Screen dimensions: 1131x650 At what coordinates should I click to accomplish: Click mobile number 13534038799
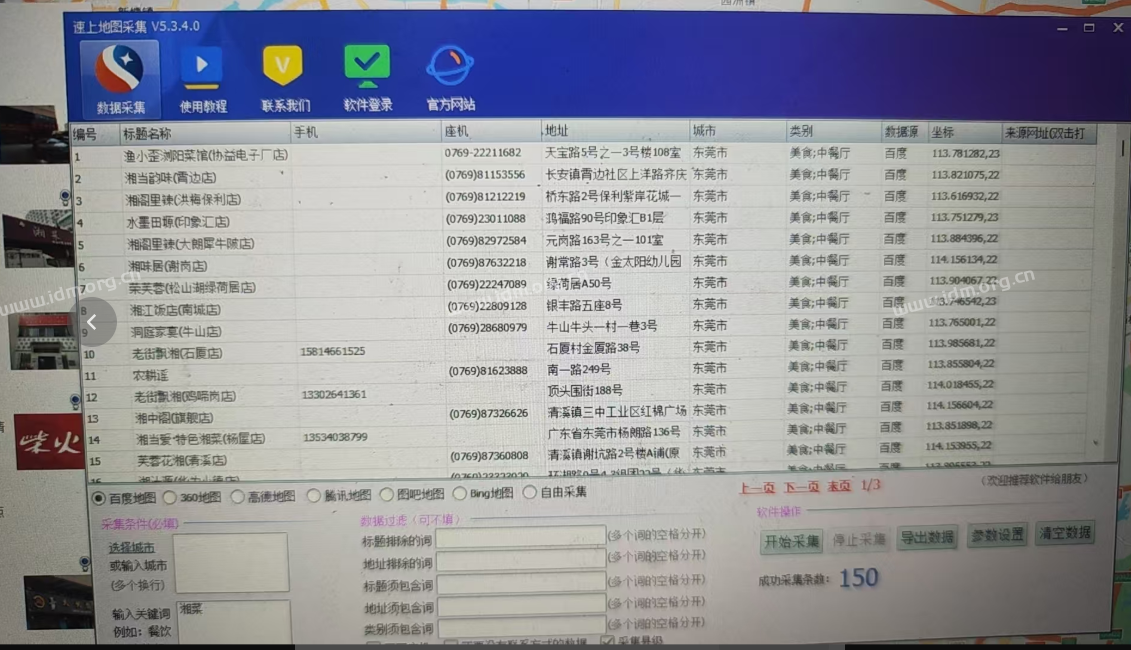coord(335,437)
